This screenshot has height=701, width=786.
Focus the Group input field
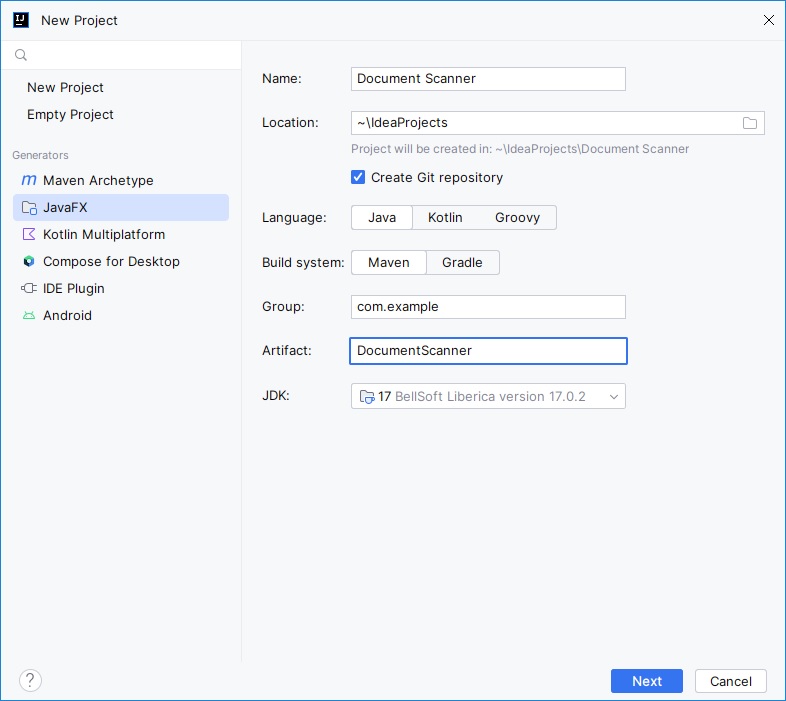point(488,307)
